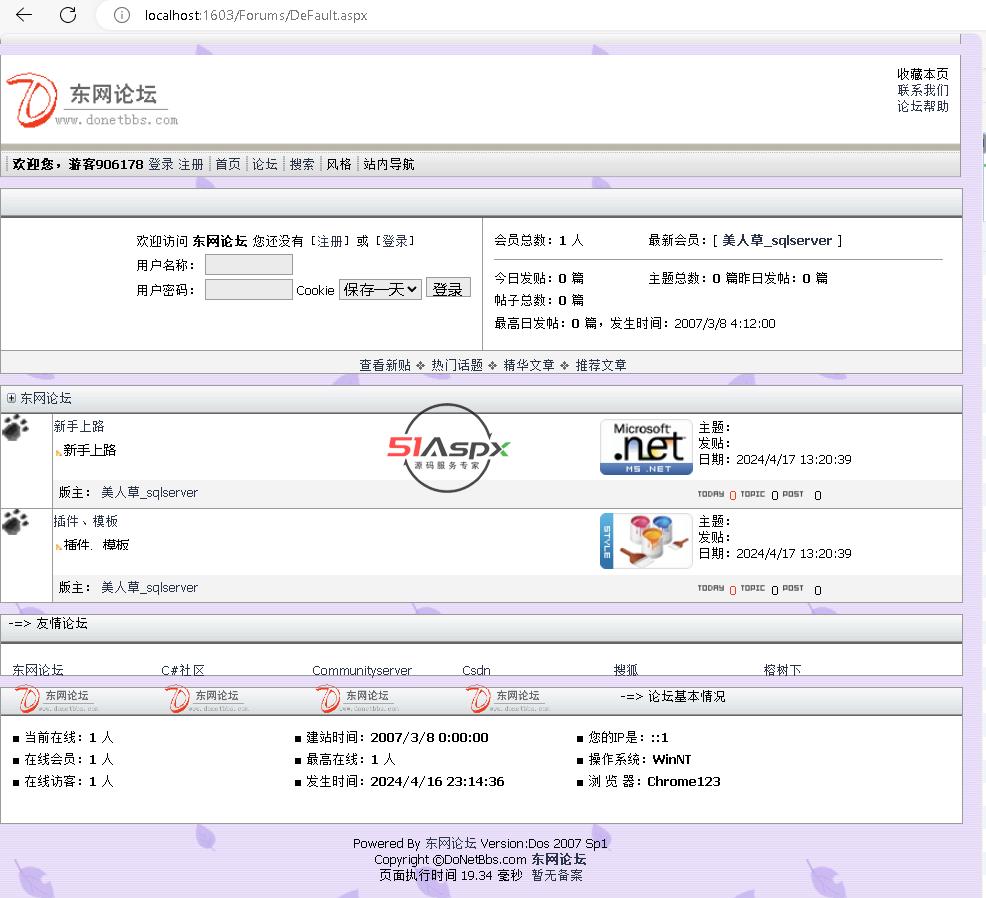
Task: Open the bold 新手上路 forum link
Action: (89, 450)
